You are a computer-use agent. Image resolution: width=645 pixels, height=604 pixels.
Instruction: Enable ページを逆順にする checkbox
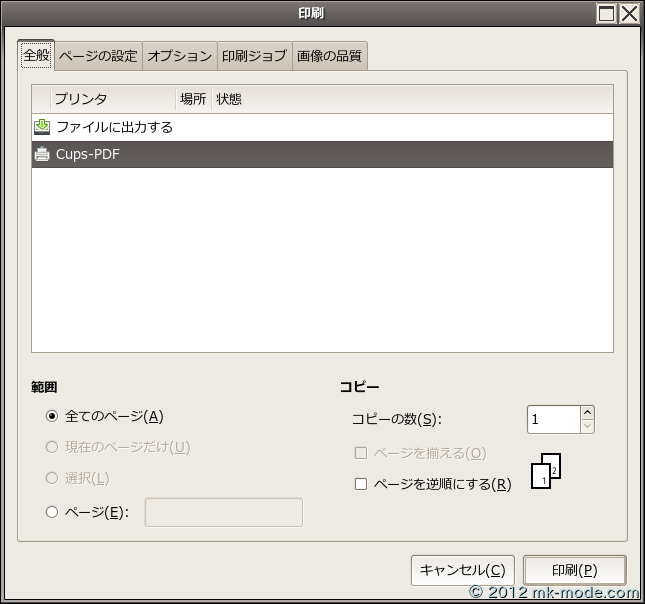click(361, 484)
